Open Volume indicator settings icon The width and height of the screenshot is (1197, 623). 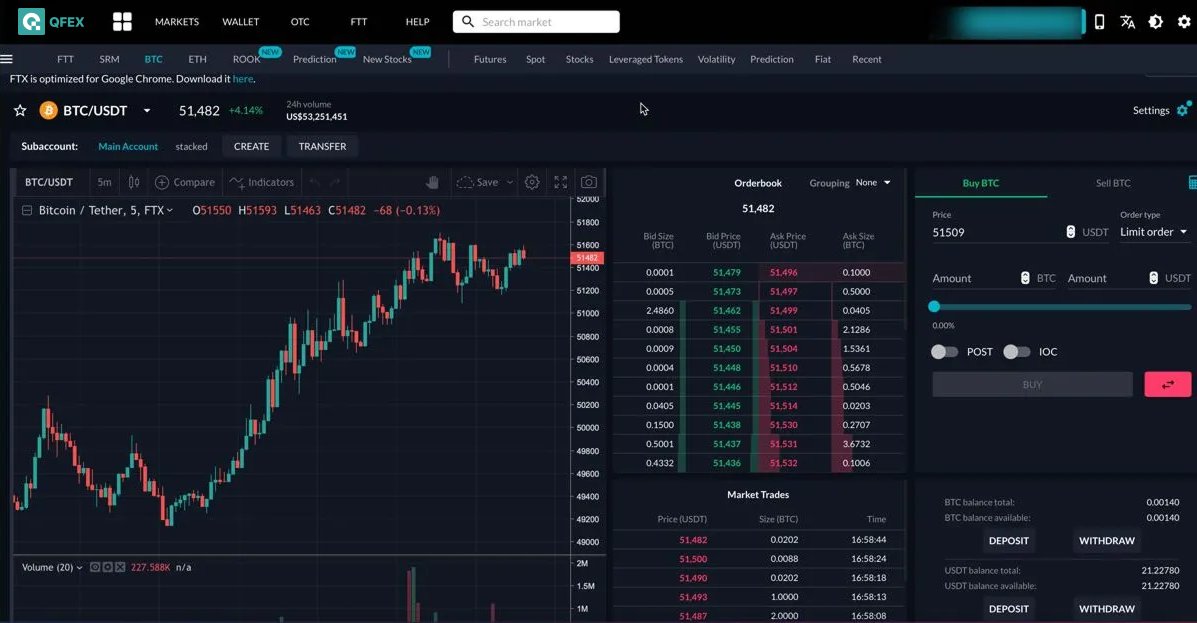pos(108,567)
